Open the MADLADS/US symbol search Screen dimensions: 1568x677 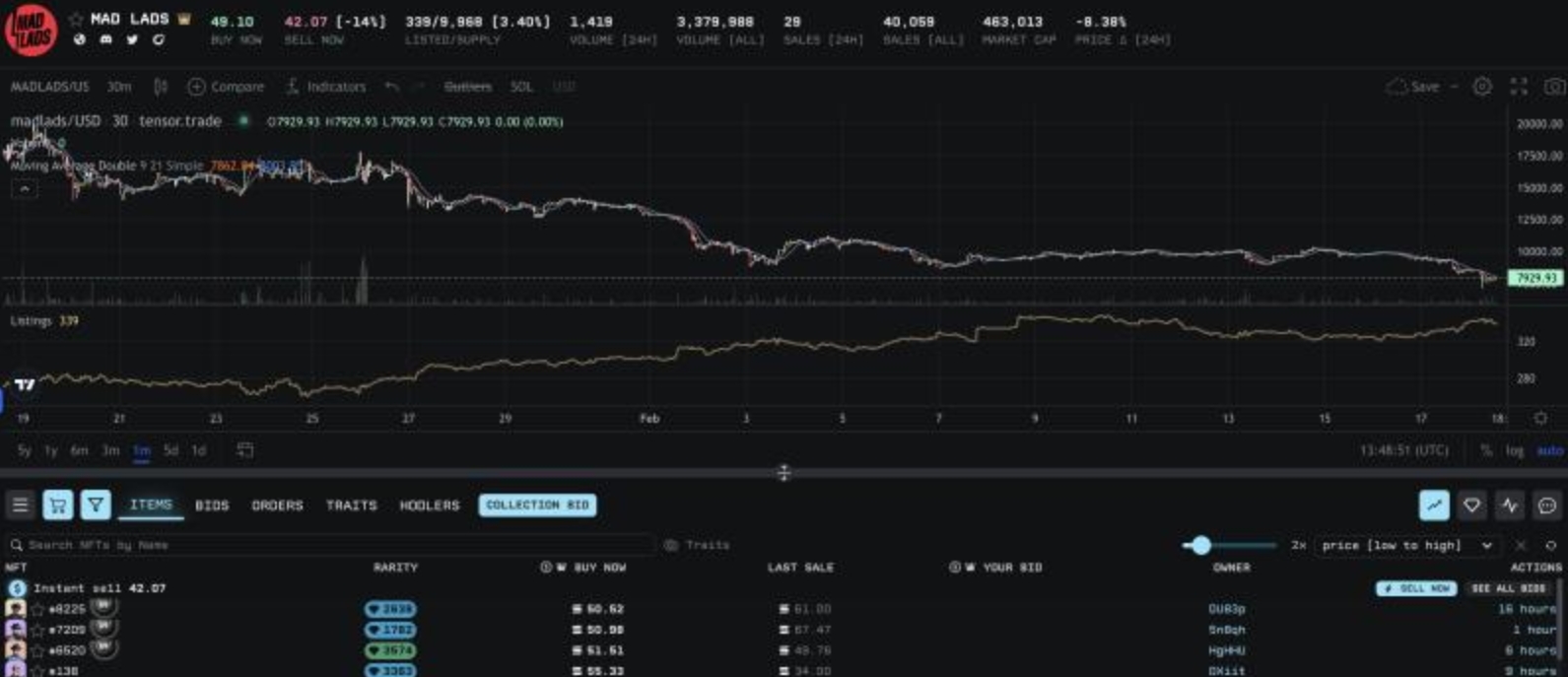[49, 87]
